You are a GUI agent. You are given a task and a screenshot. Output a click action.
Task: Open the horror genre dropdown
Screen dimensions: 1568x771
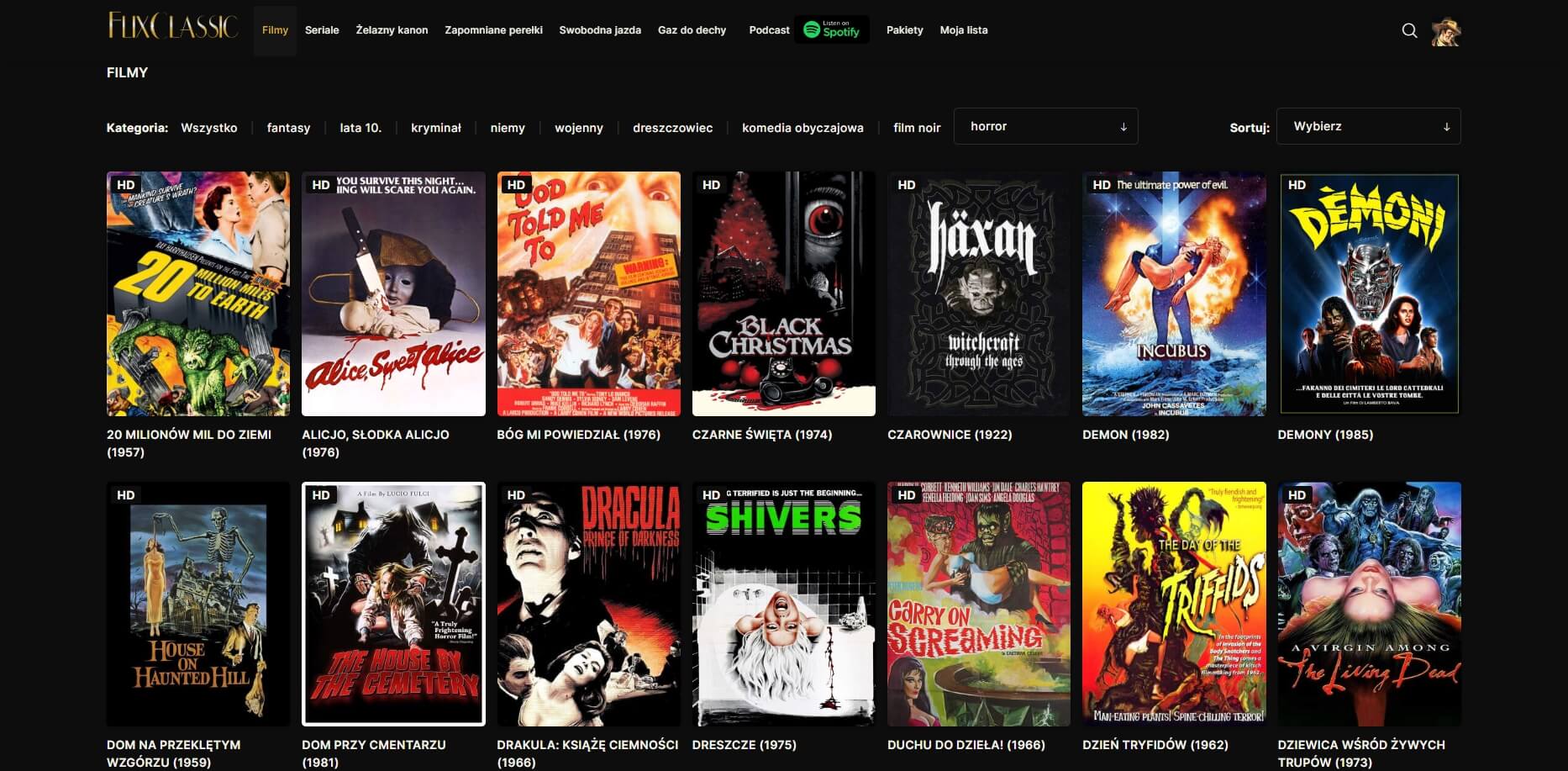point(1045,126)
